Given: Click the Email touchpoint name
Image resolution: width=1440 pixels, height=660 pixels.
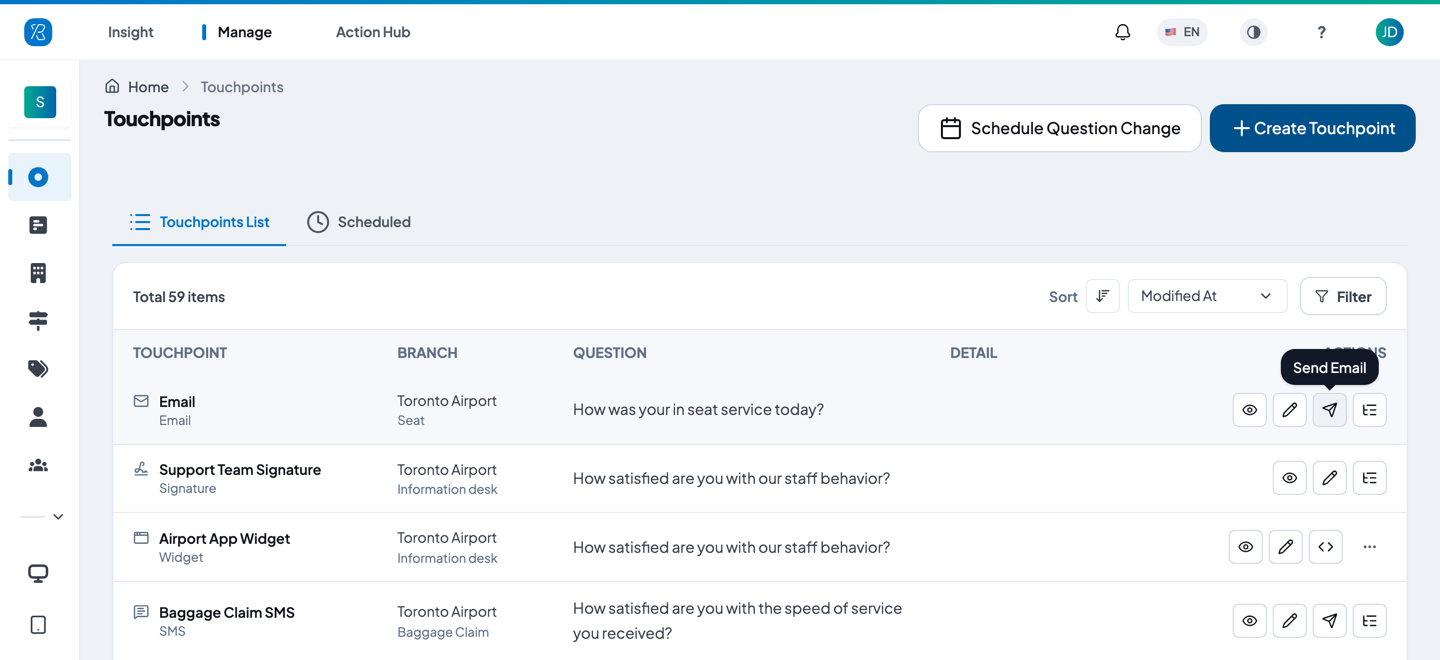Looking at the screenshot, I should [177, 401].
